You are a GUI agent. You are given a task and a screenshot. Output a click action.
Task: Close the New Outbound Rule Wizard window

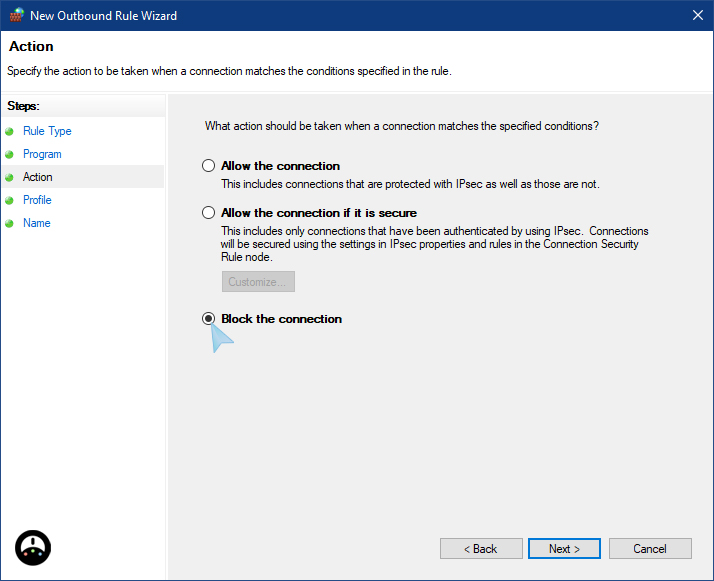698,15
